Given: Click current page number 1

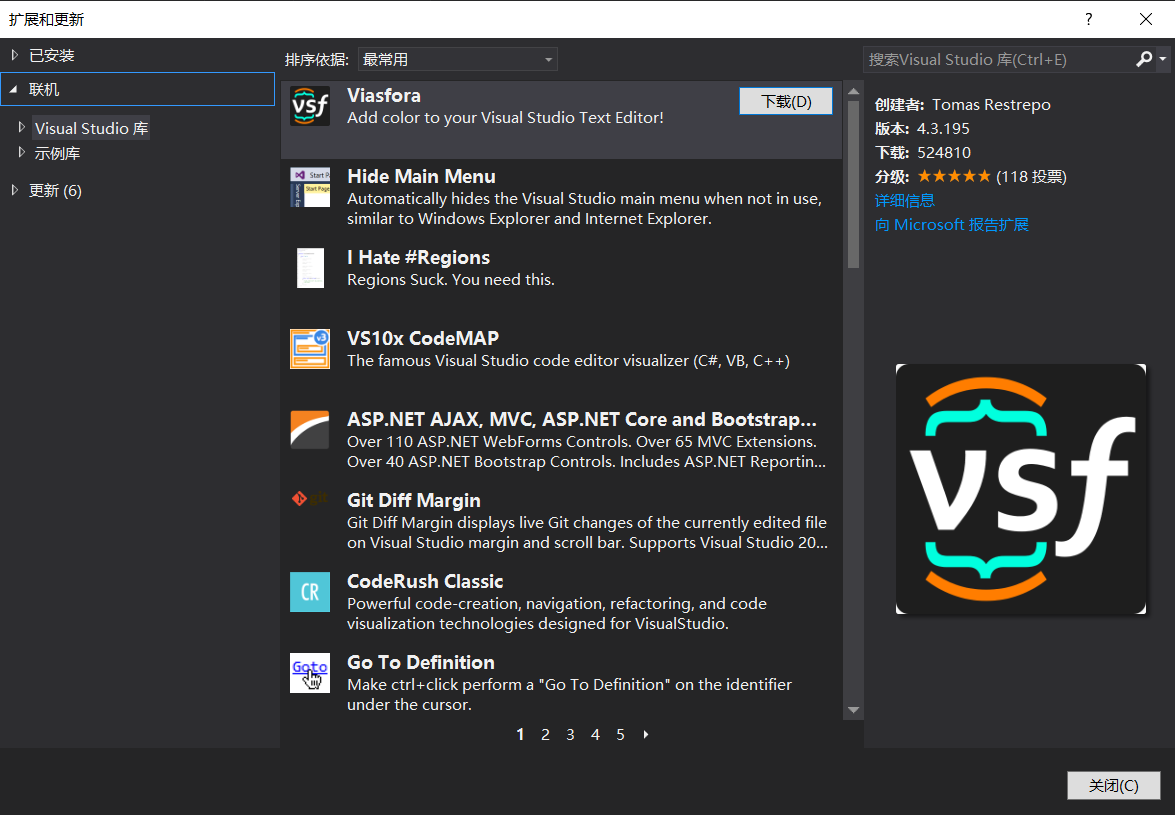Looking at the screenshot, I should pyautogui.click(x=520, y=735).
